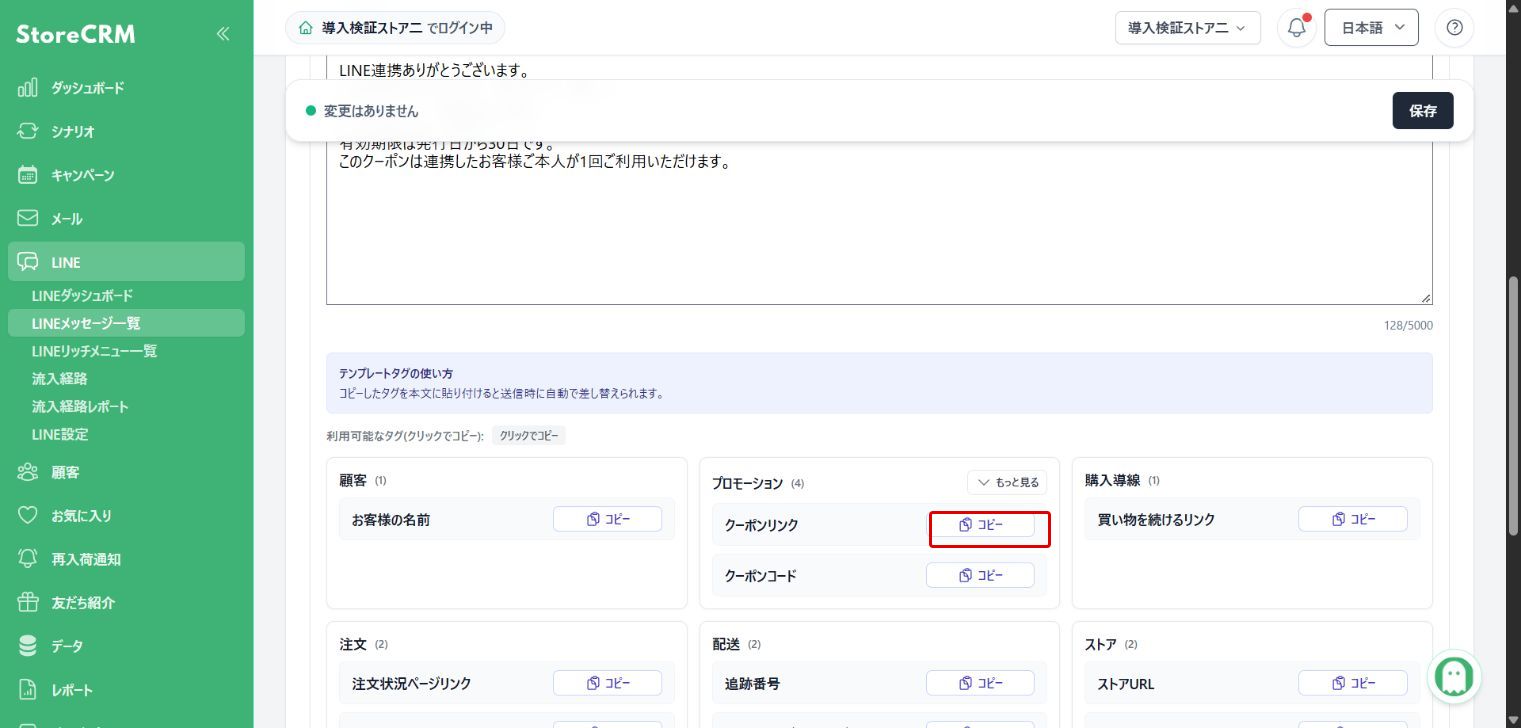Click the customers people icon
1521x728 pixels.
point(28,472)
